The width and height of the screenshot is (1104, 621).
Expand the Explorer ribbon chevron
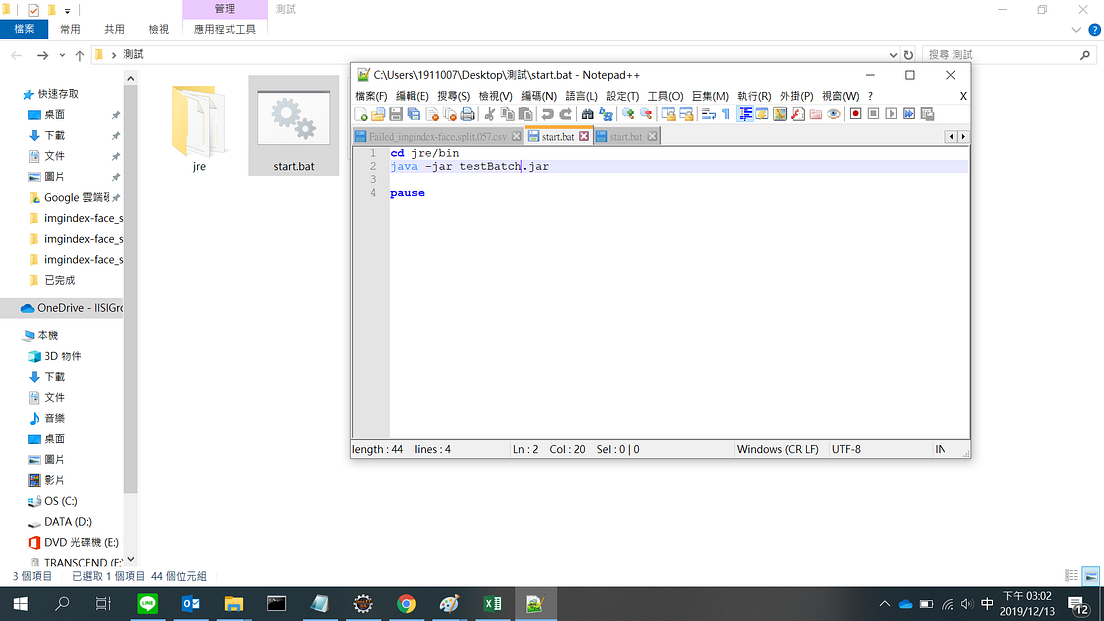click(x=1076, y=30)
